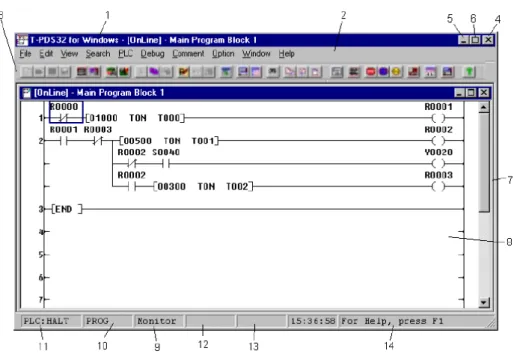Open the PLC menu

(125, 54)
